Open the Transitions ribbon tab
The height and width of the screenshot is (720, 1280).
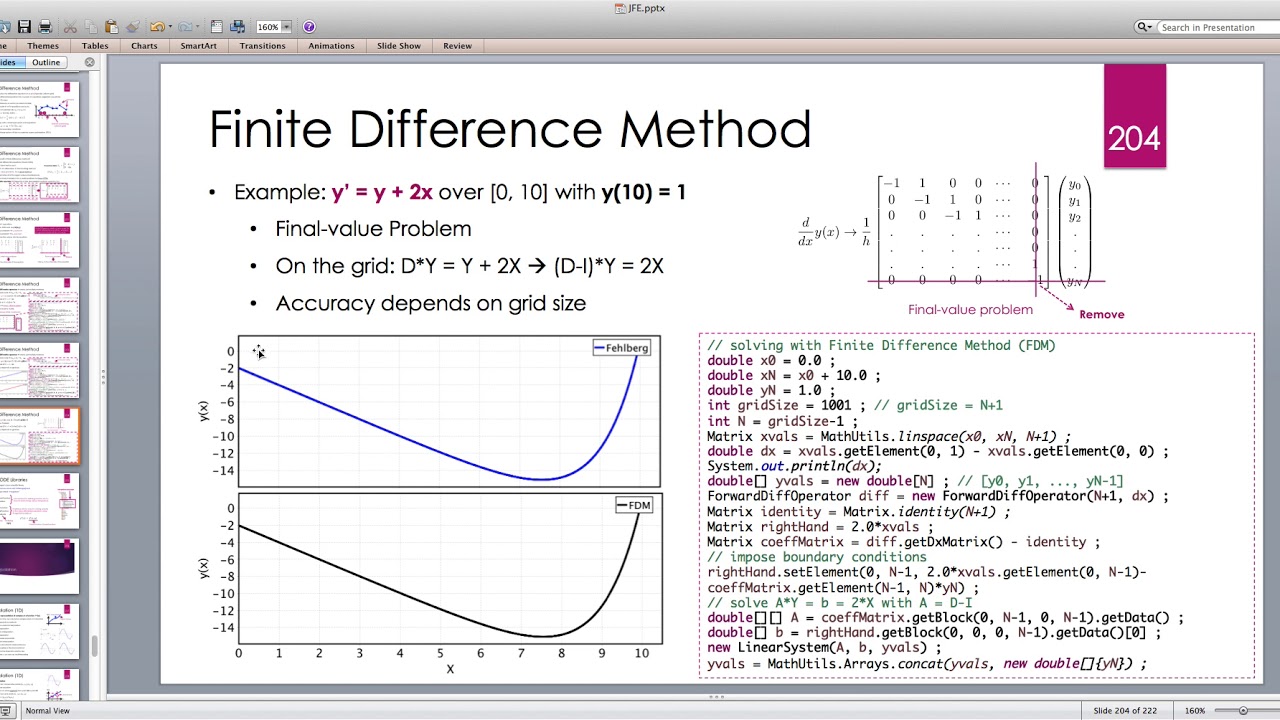tap(262, 46)
